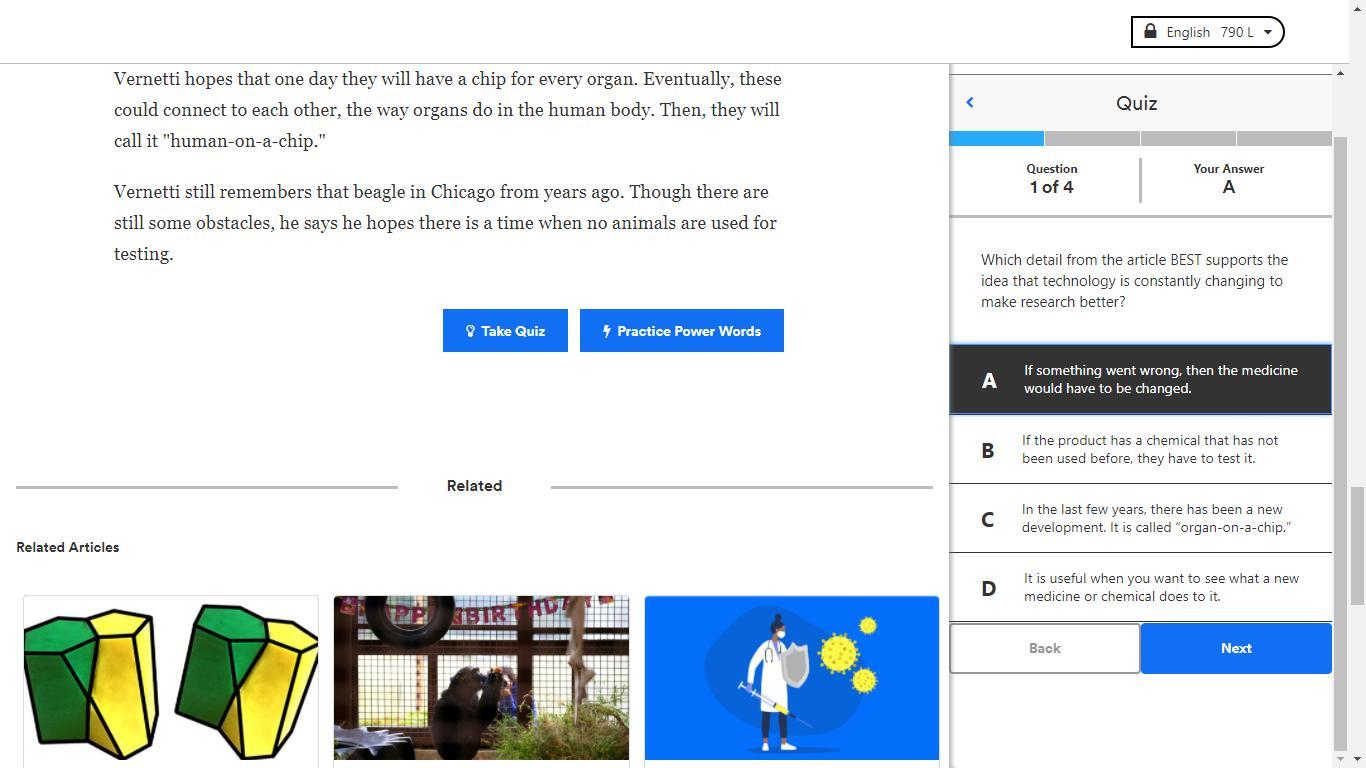Click the Related section divider heading
The image size is (1366, 768).
[x=474, y=486]
